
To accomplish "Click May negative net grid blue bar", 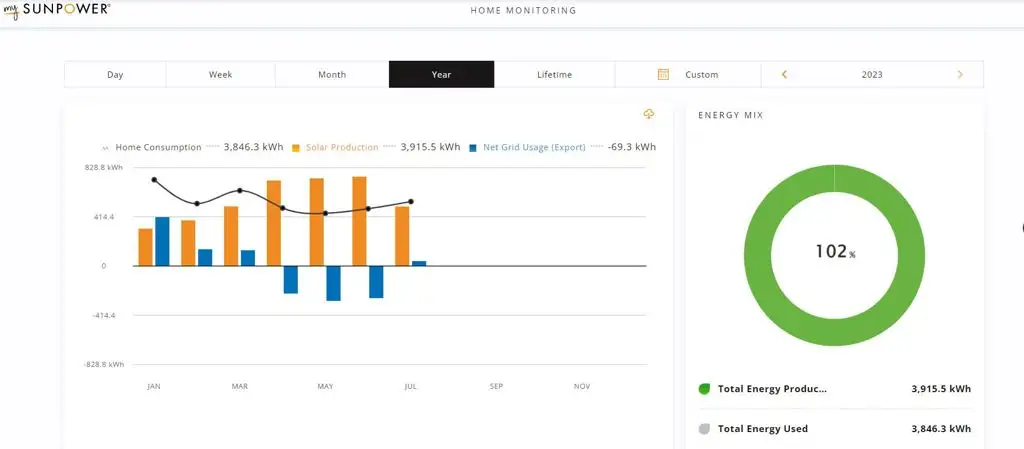I will [333, 283].
